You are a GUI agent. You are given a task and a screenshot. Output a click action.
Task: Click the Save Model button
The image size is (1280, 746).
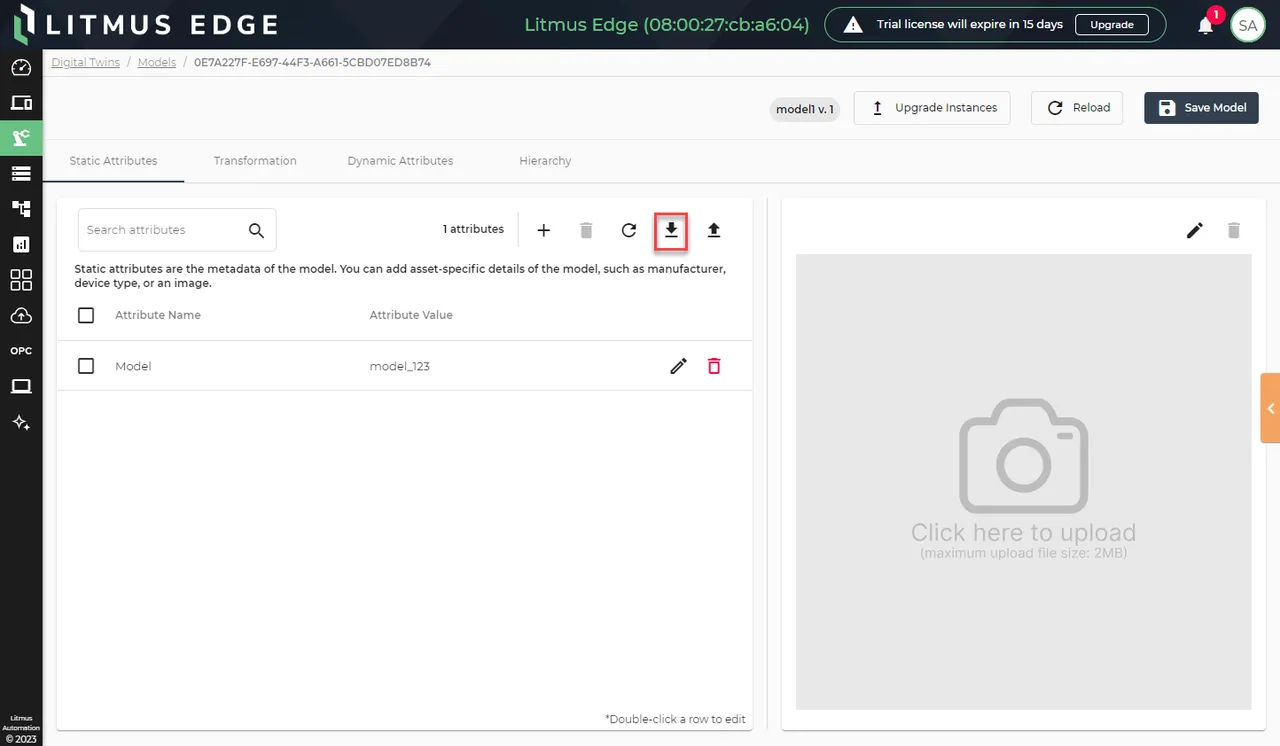(1201, 107)
